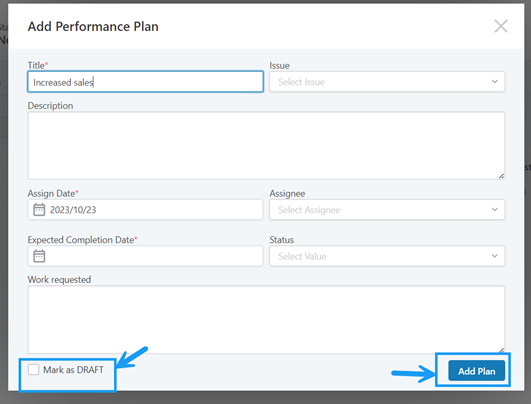Close the Add Performance Plan dialog
Image resolution: width=531 pixels, height=404 pixels.
[501, 26]
